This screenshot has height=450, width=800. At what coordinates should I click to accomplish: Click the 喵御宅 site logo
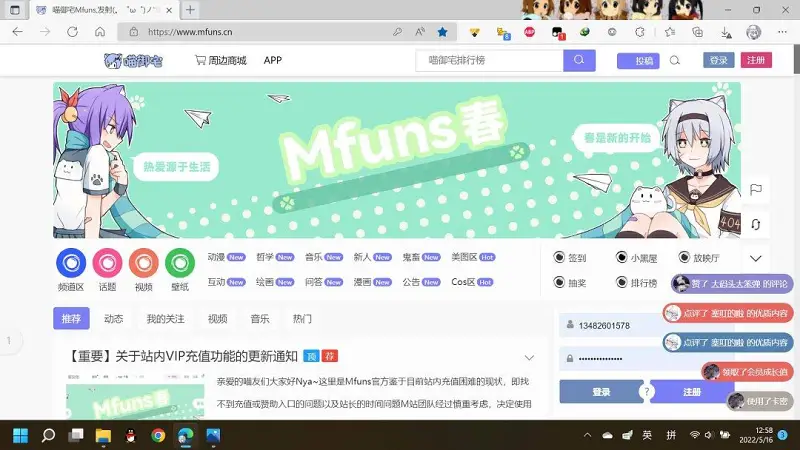pyautogui.click(x=133, y=61)
